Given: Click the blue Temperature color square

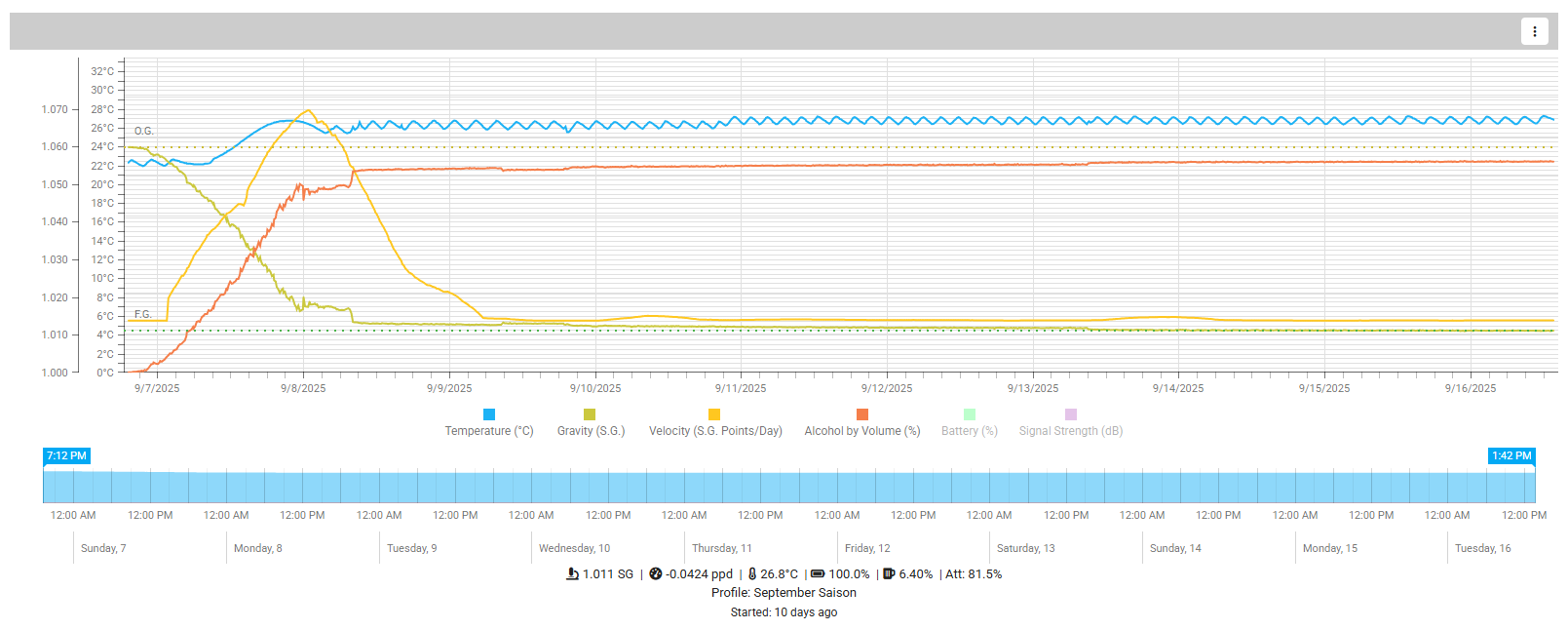Looking at the screenshot, I should [489, 414].
